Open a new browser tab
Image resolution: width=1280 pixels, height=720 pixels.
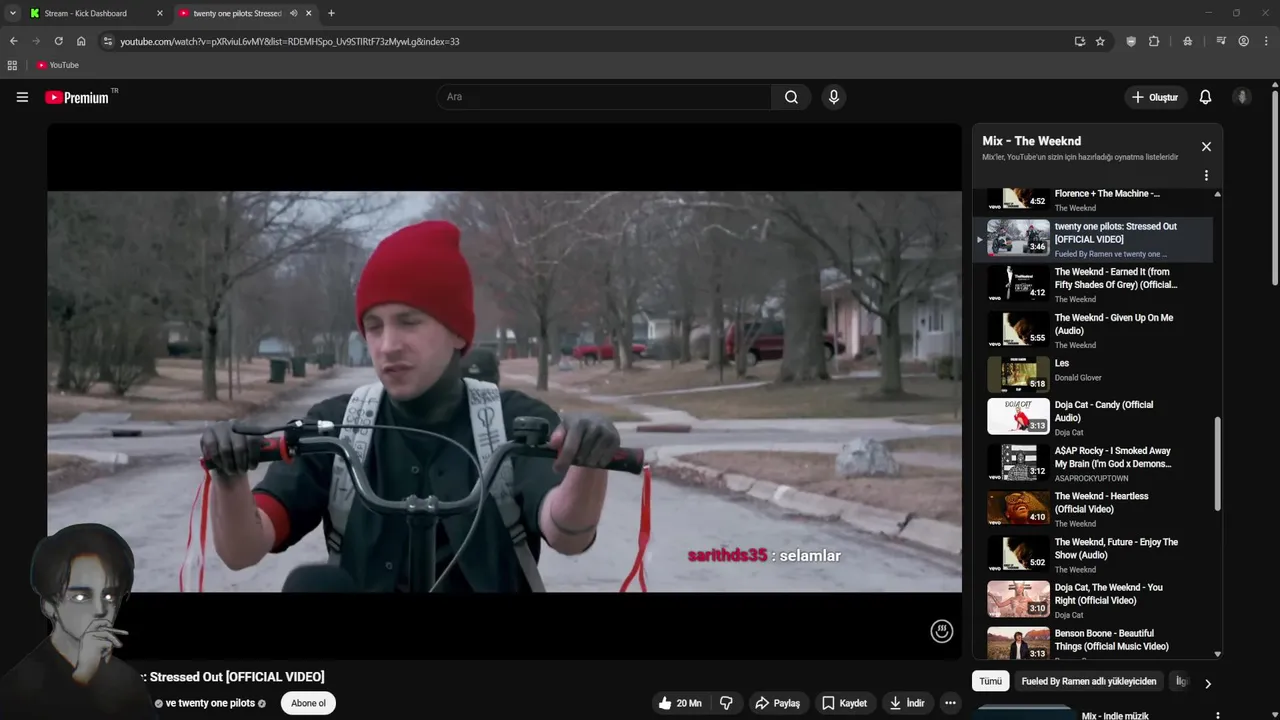(331, 13)
